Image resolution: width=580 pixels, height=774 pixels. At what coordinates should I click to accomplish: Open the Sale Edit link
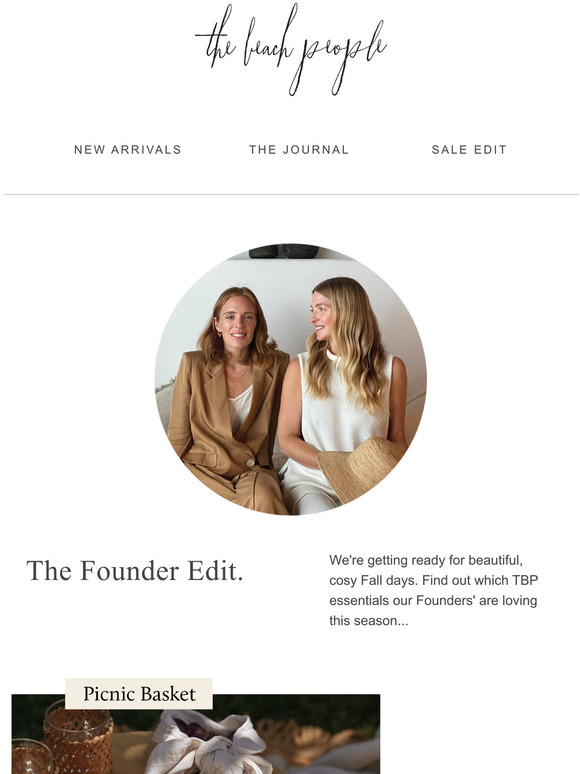pos(469,150)
